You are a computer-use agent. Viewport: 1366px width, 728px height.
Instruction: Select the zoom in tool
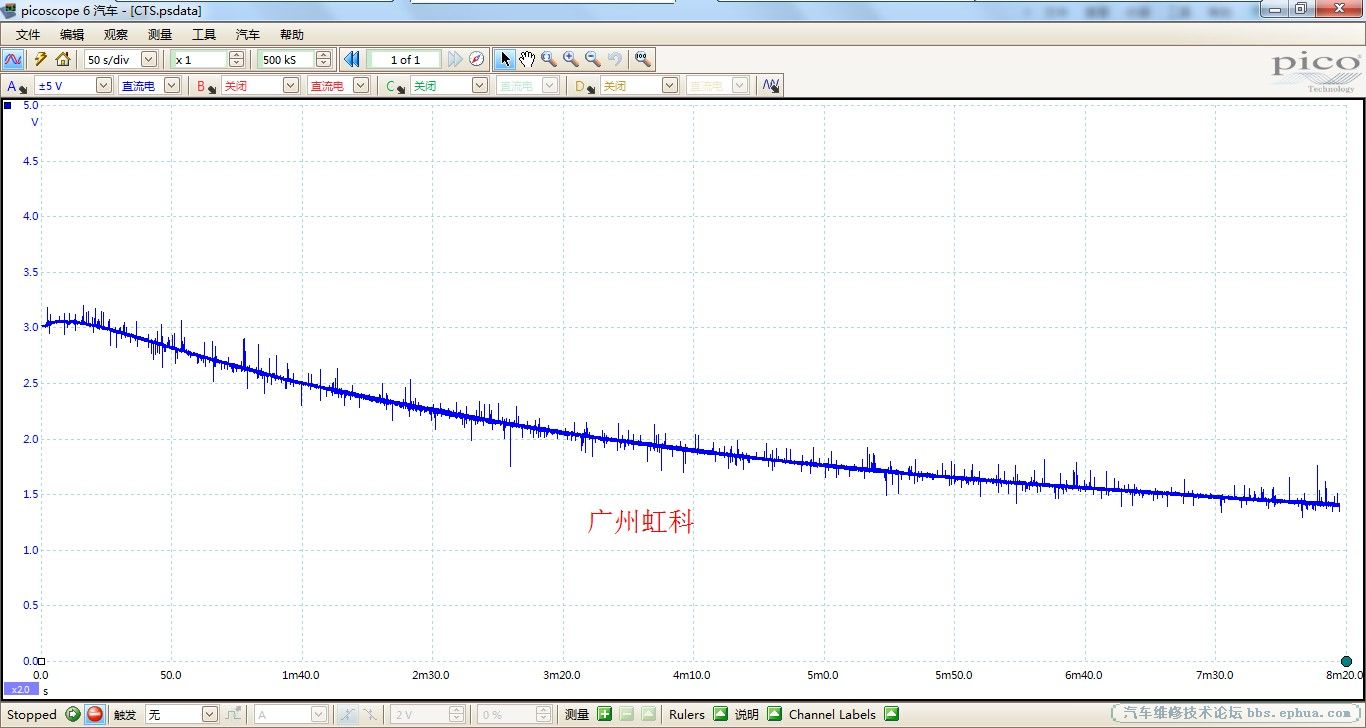(x=571, y=59)
